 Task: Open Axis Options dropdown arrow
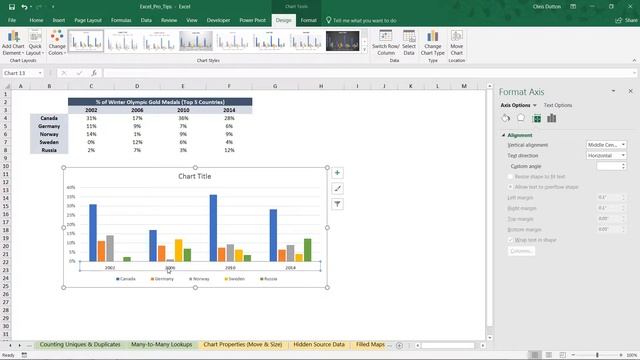pyautogui.click(x=535, y=105)
